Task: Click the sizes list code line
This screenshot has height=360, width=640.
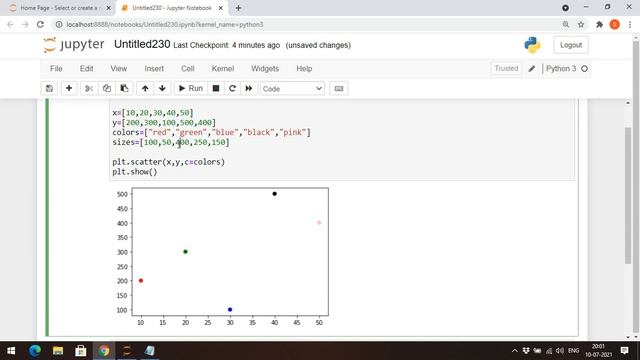Action: pyautogui.click(x=171, y=142)
